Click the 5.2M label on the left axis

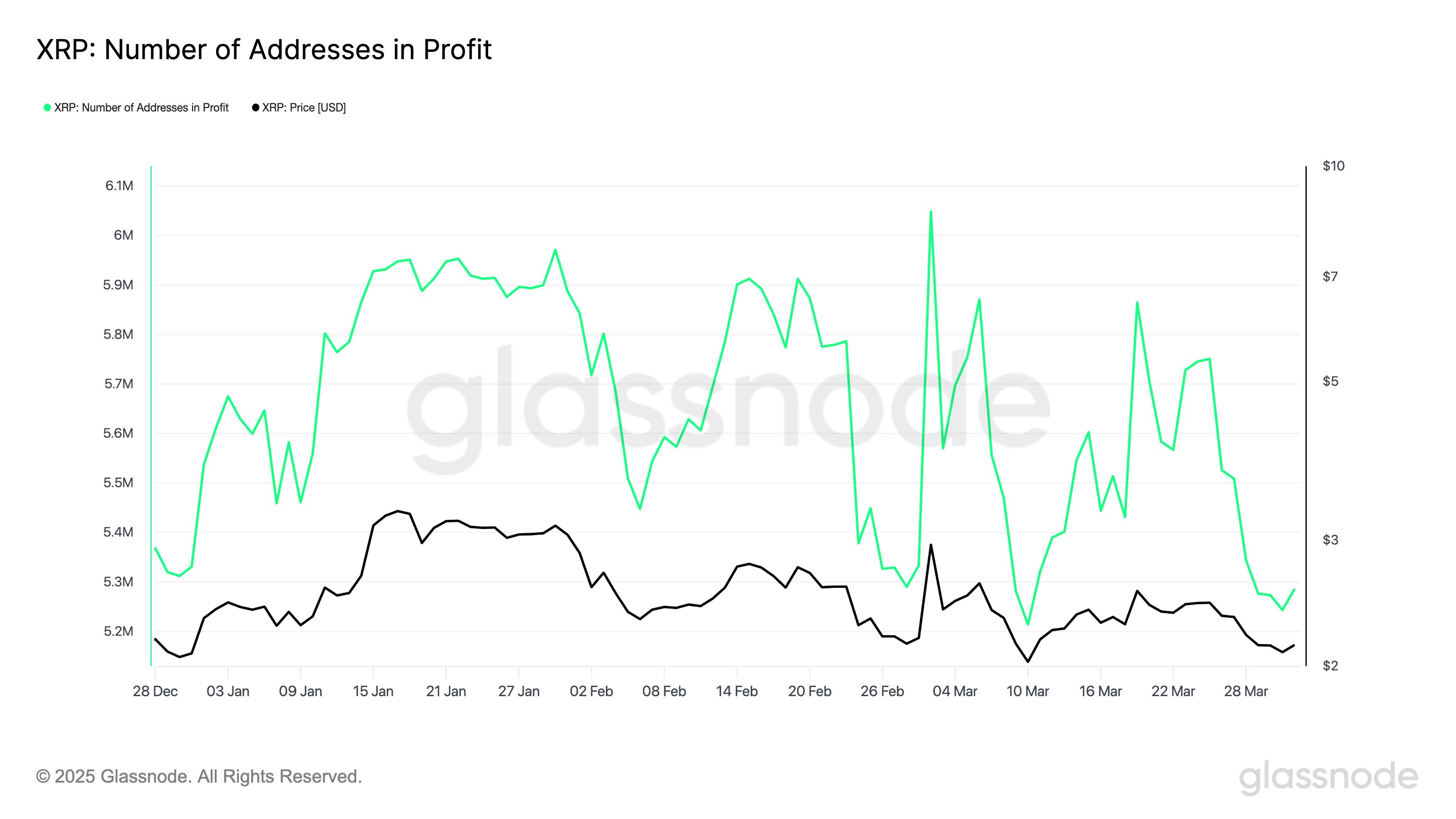tap(119, 631)
